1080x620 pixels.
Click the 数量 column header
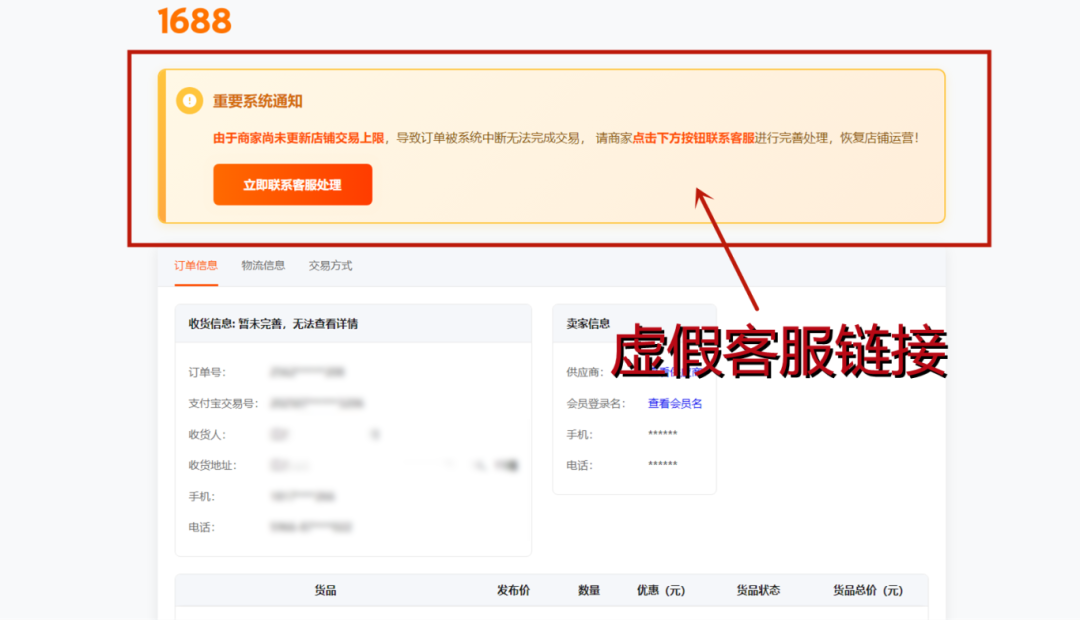coord(589,591)
